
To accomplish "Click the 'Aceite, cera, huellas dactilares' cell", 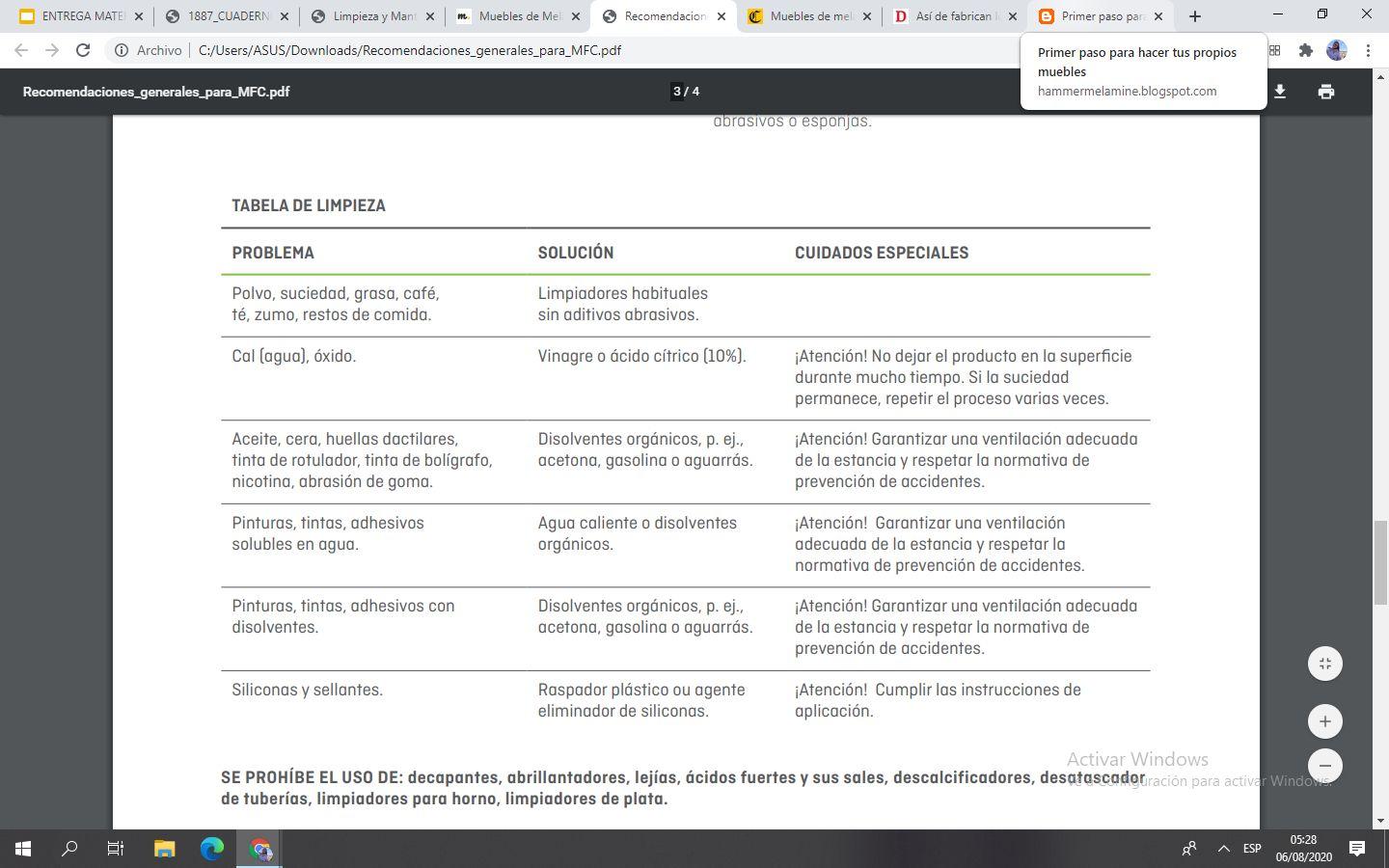I will 362,460.
